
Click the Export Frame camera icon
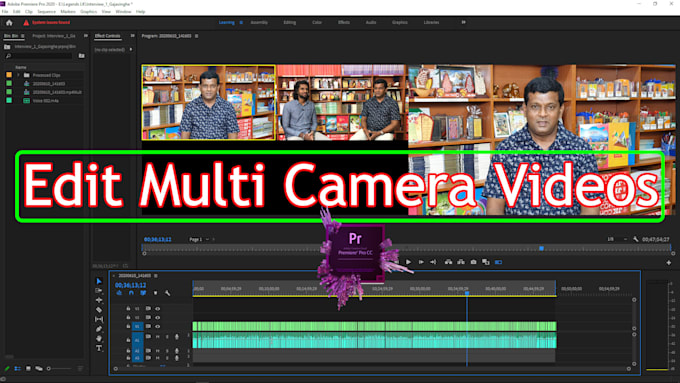[473, 262]
